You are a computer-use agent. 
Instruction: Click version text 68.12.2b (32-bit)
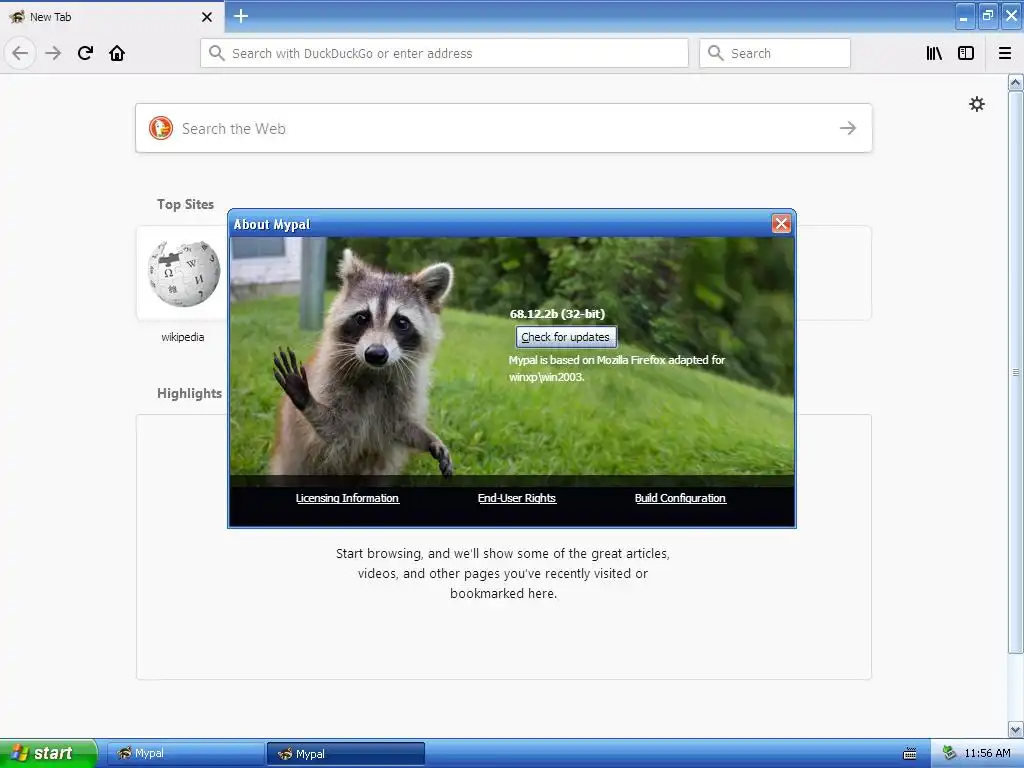(x=557, y=314)
